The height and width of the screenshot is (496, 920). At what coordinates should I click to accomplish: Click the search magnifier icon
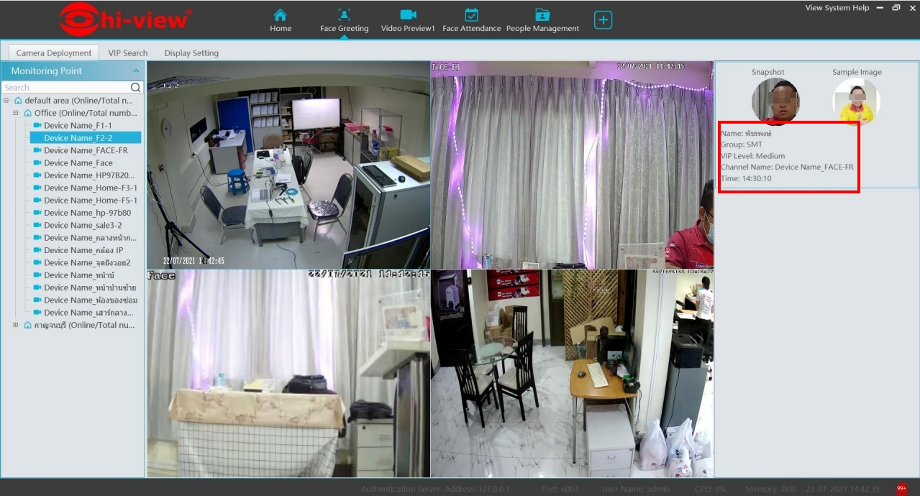click(x=136, y=88)
